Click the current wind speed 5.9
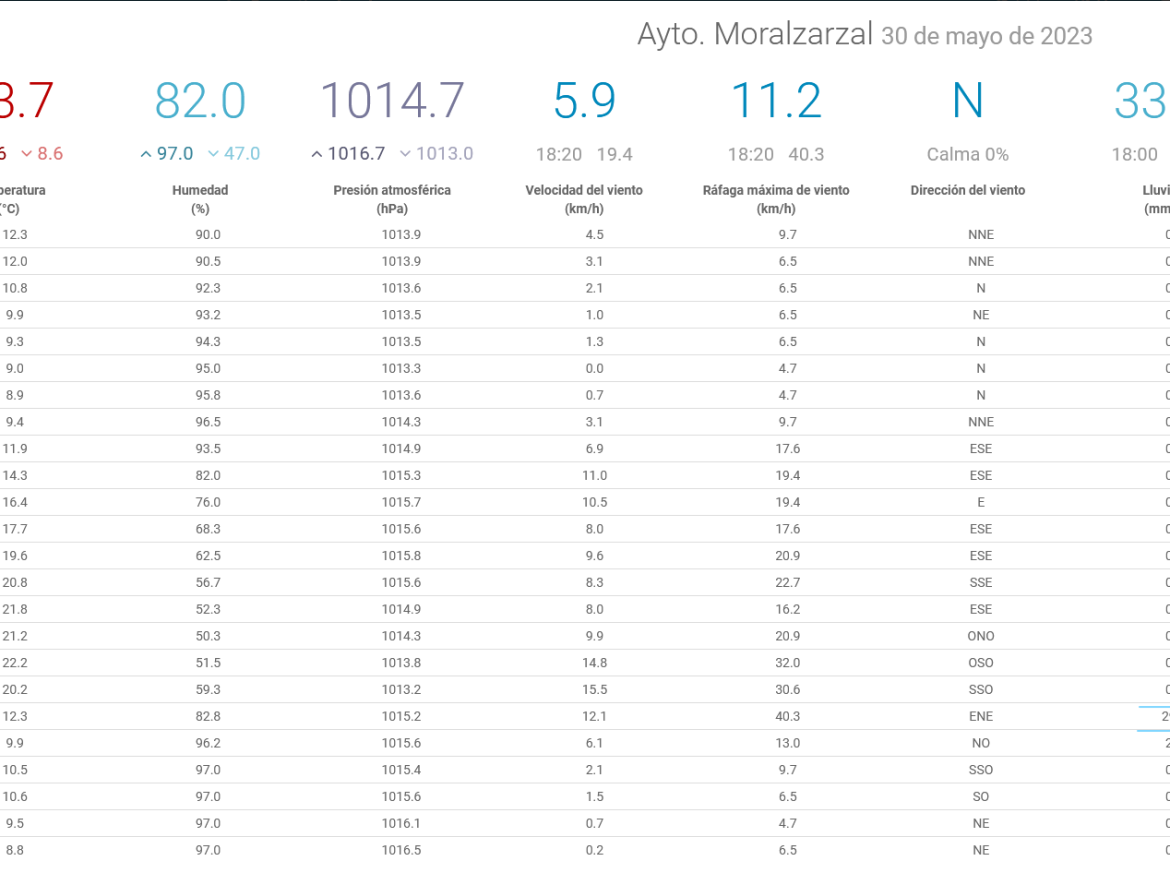 tap(584, 101)
